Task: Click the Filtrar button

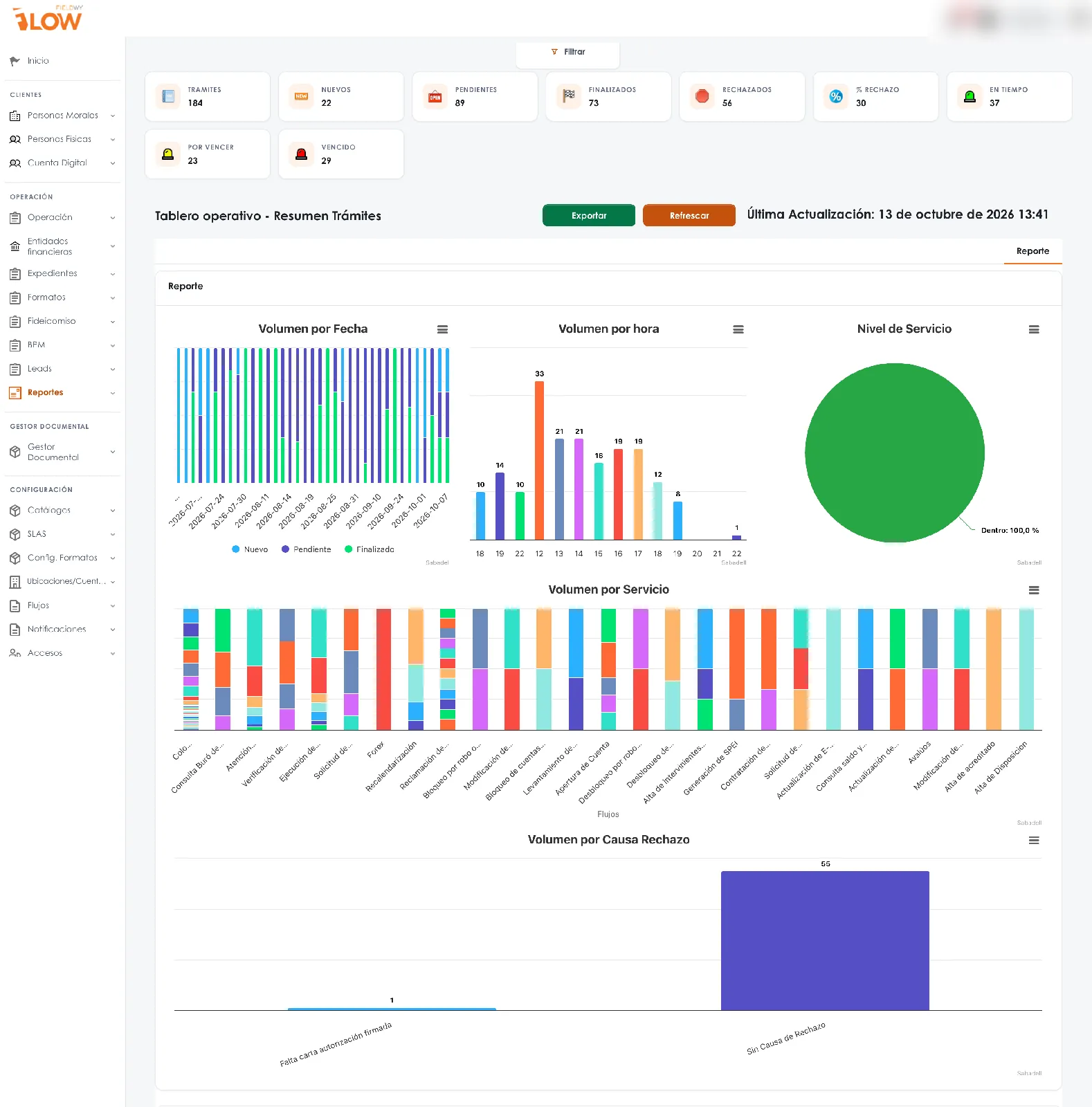Action: tap(567, 53)
